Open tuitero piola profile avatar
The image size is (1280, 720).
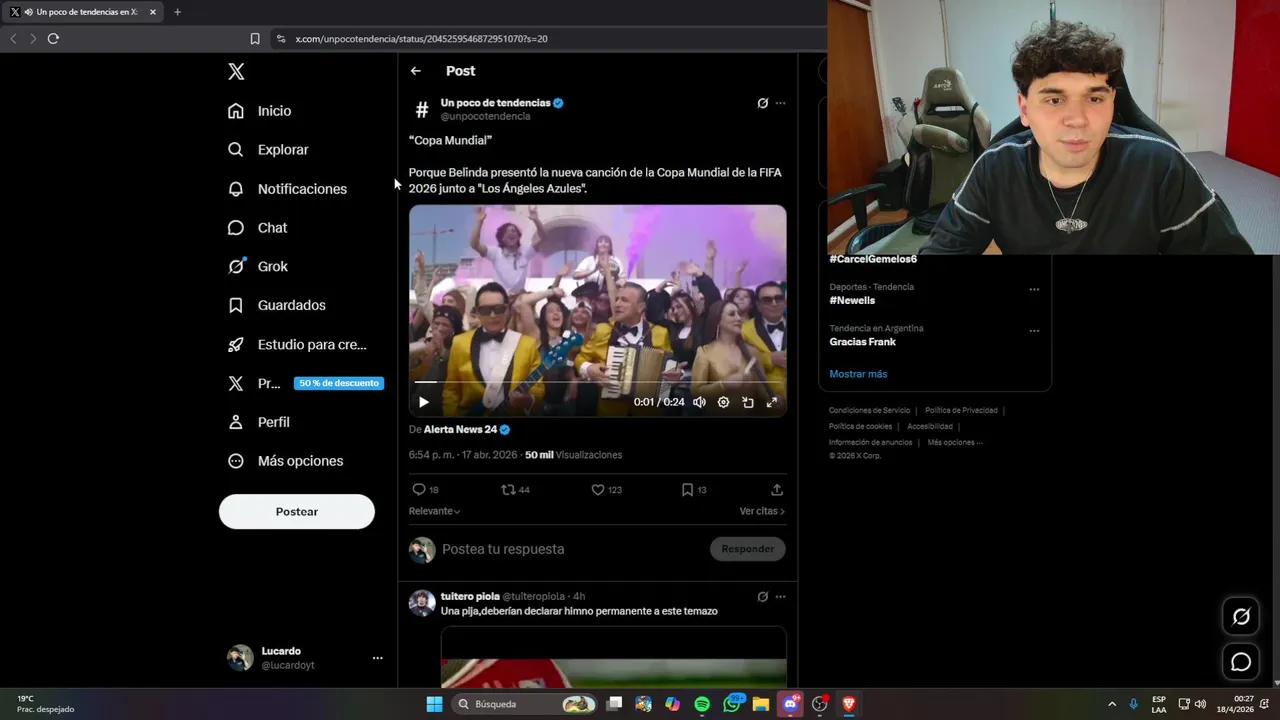422,603
